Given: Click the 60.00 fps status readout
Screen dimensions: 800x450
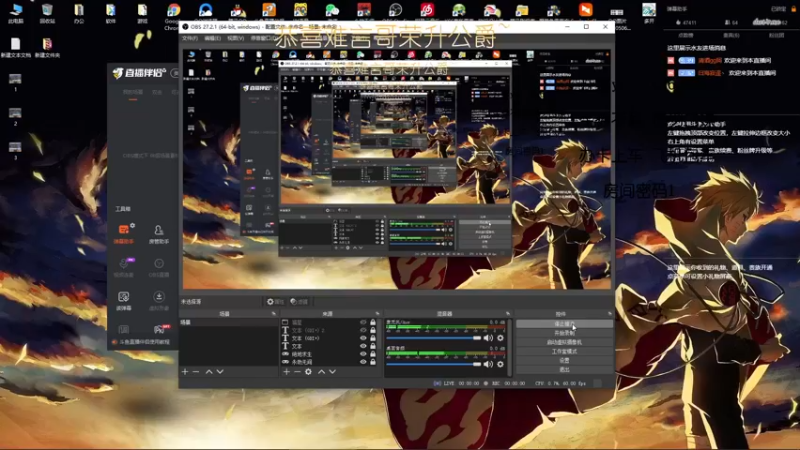Looking at the screenshot, I should [574, 383].
